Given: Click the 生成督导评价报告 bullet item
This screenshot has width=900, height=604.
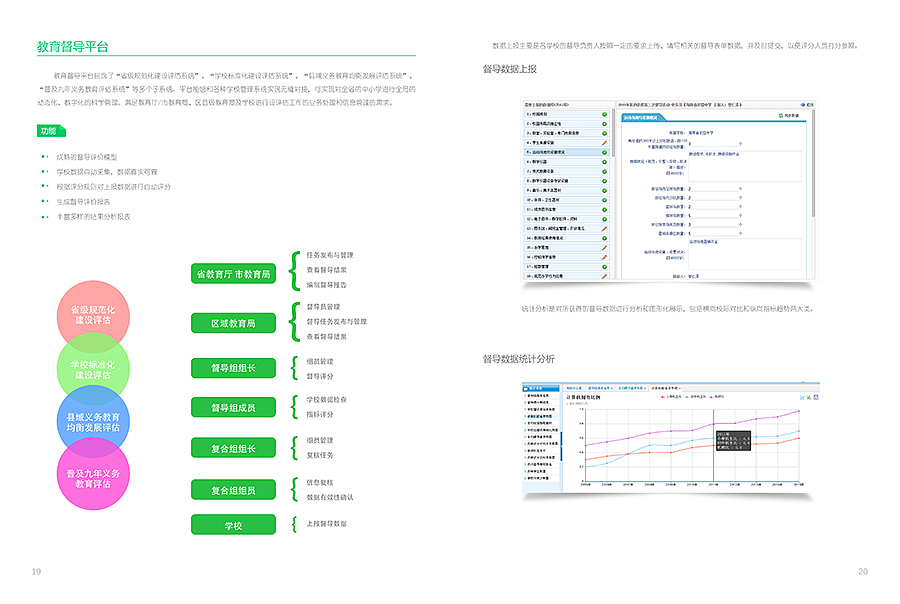Looking at the screenshot, I should click(83, 202).
